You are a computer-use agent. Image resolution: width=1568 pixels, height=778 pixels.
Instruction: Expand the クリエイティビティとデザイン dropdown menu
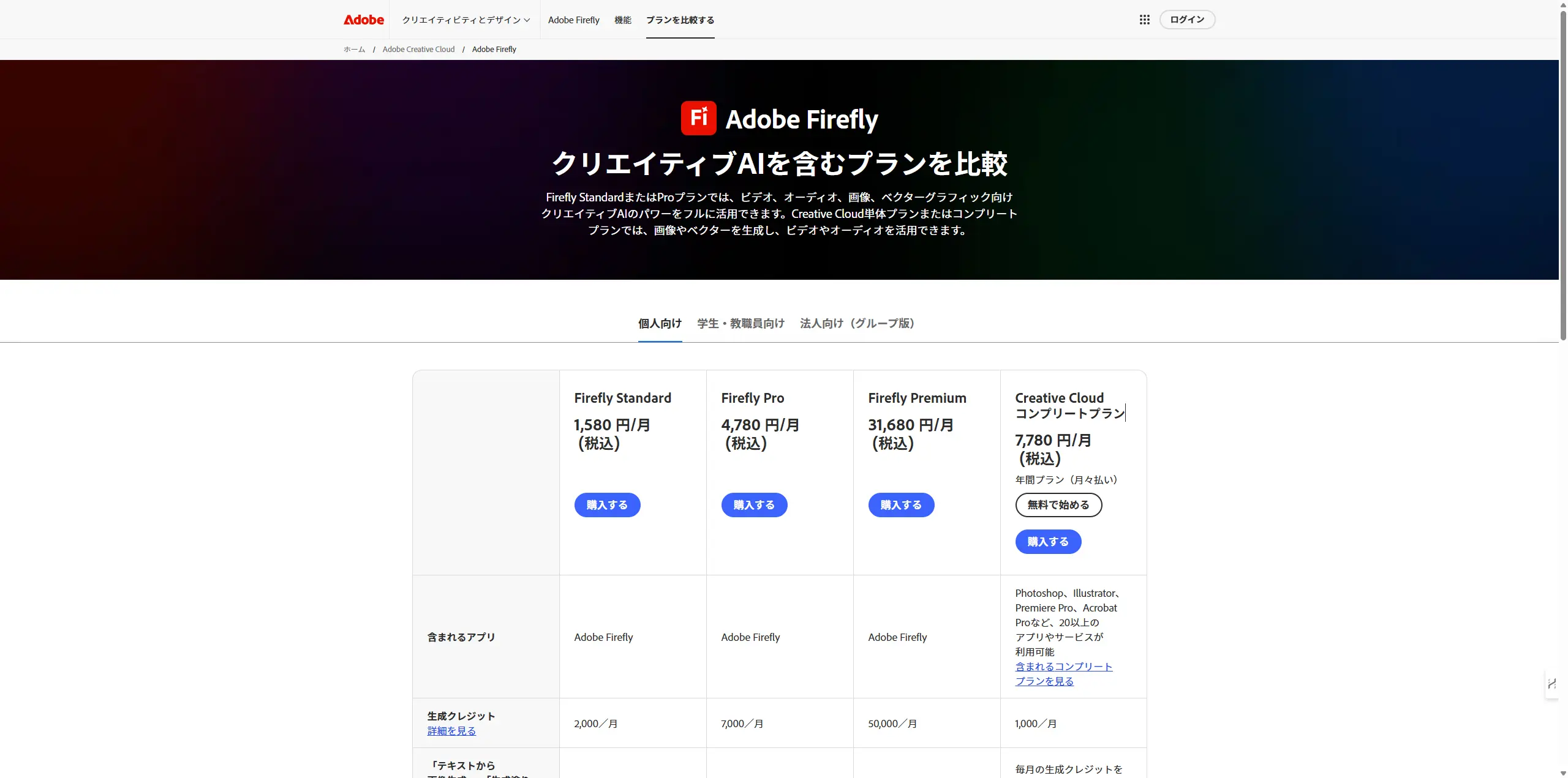pyautogui.click(x=466, y=20)
